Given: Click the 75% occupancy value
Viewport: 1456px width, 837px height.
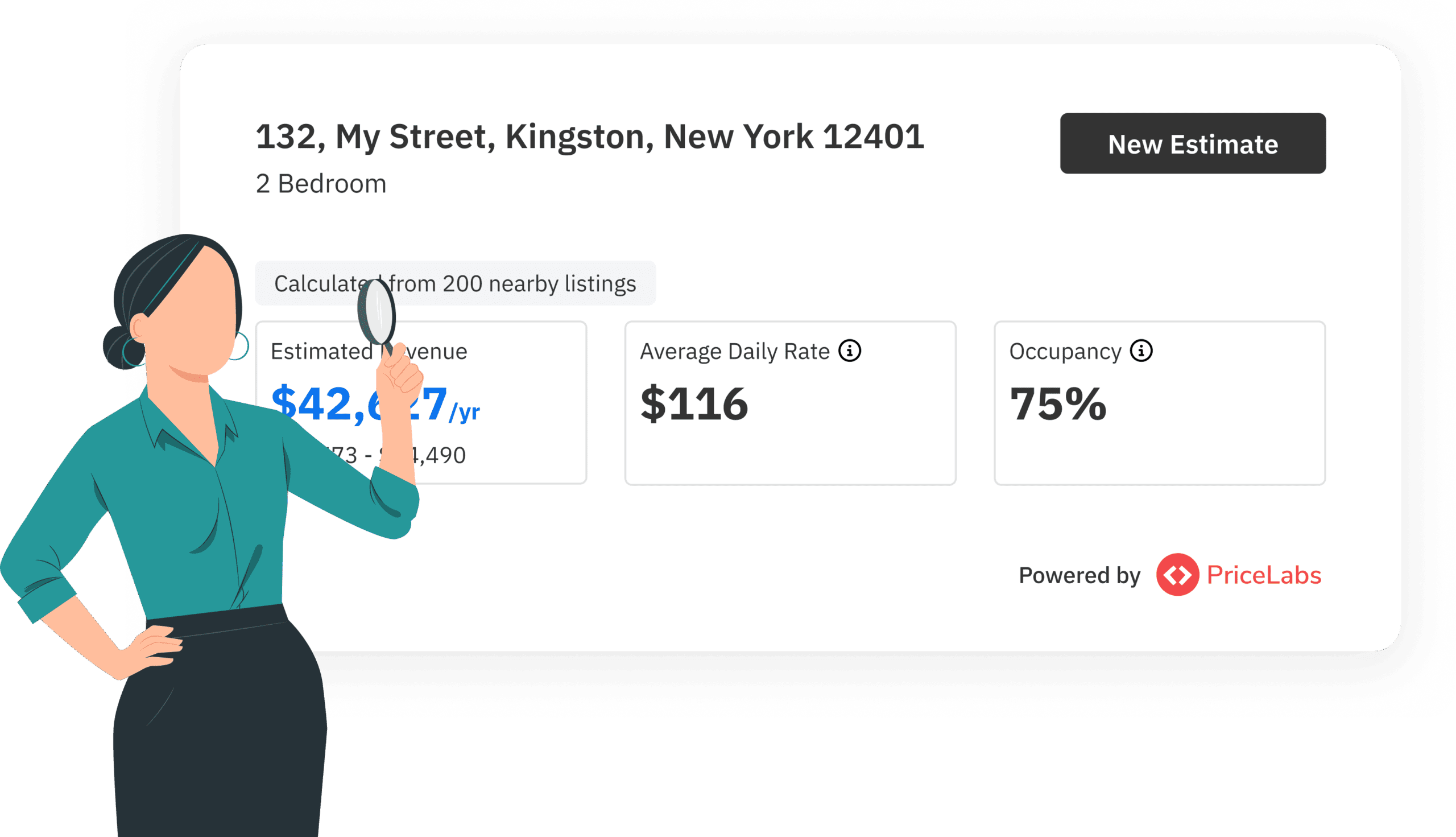Looking at the screenshot, I should [1057, 403].
